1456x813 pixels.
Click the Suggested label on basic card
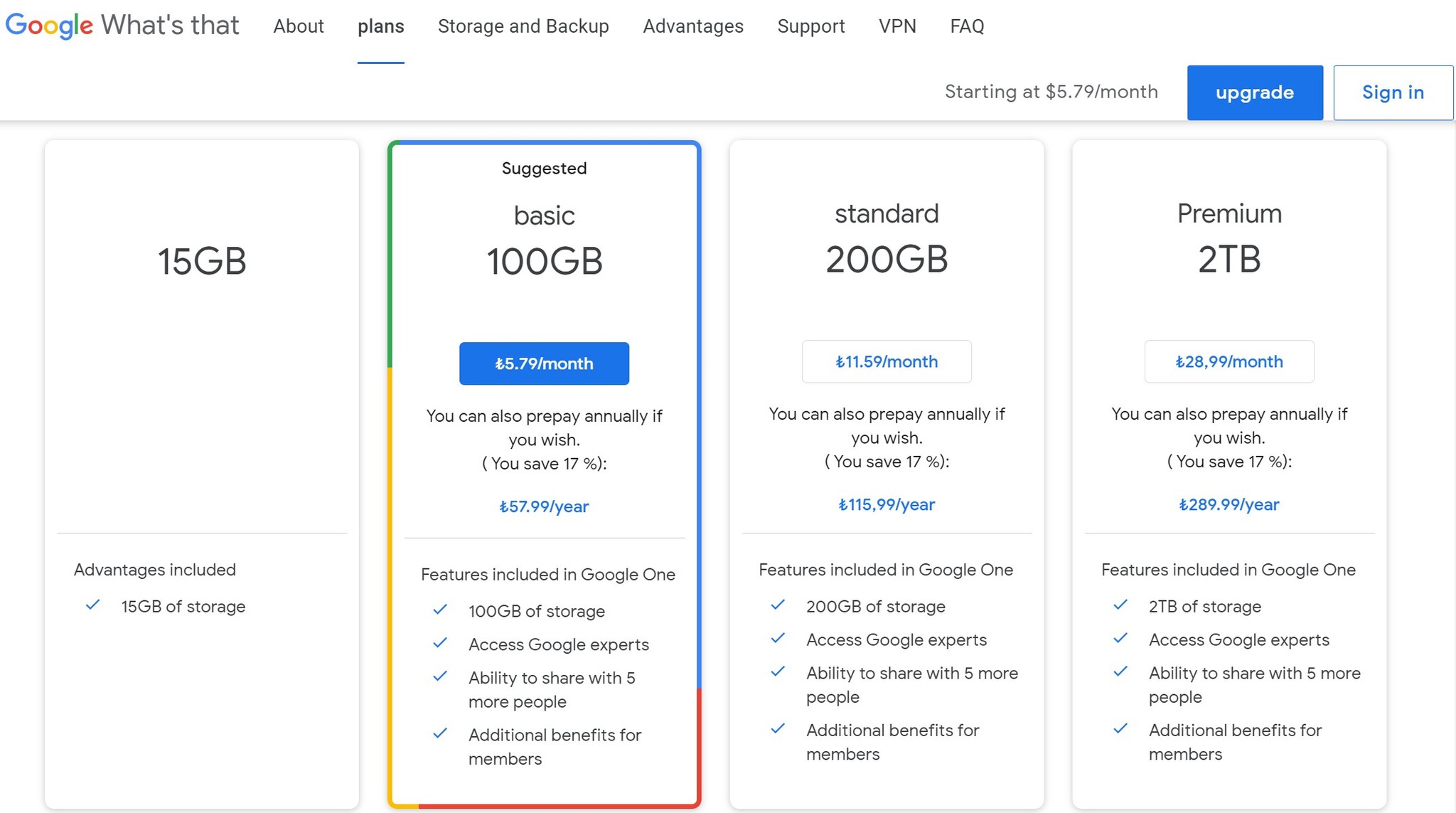point(544,169)
